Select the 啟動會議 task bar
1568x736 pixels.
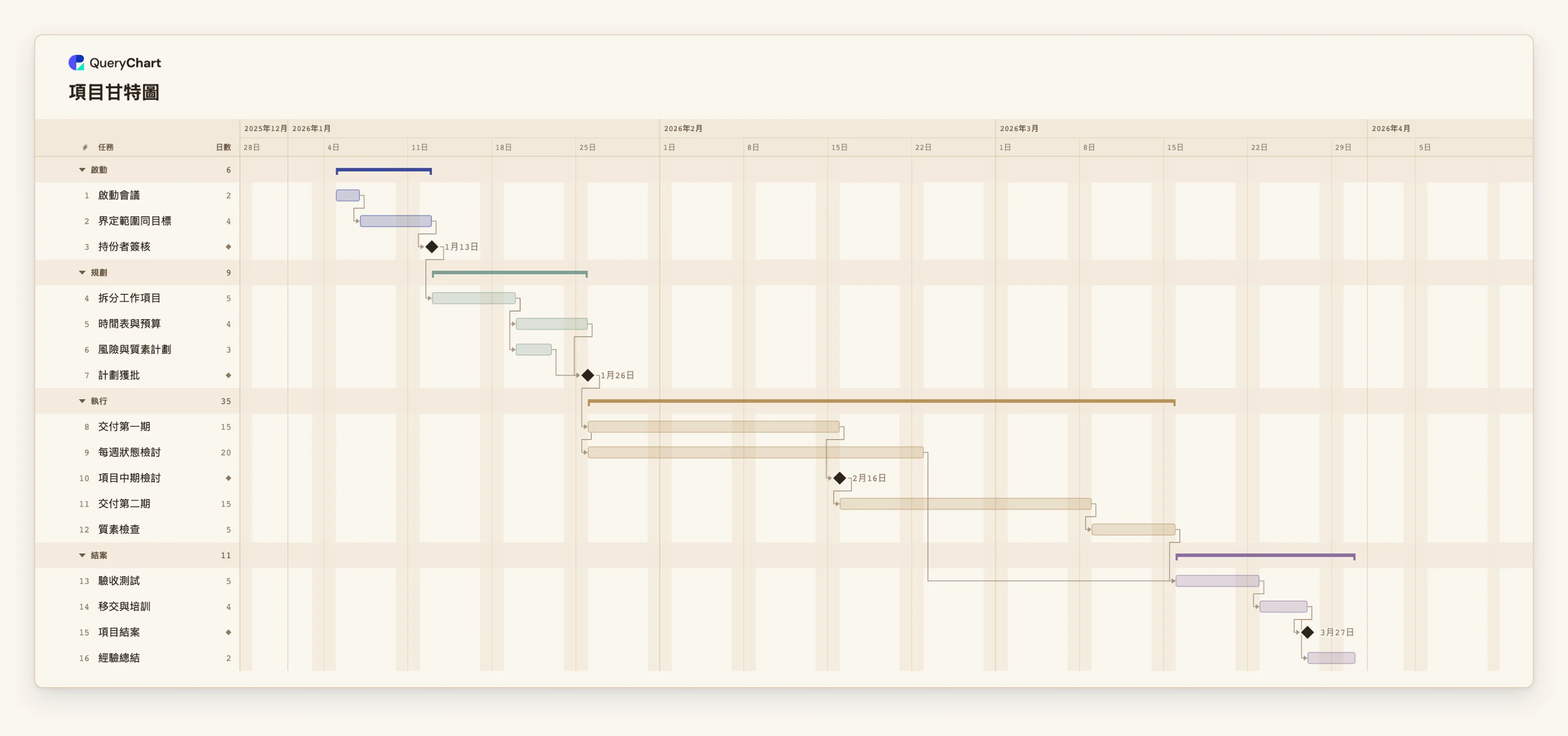pos(348,196)
